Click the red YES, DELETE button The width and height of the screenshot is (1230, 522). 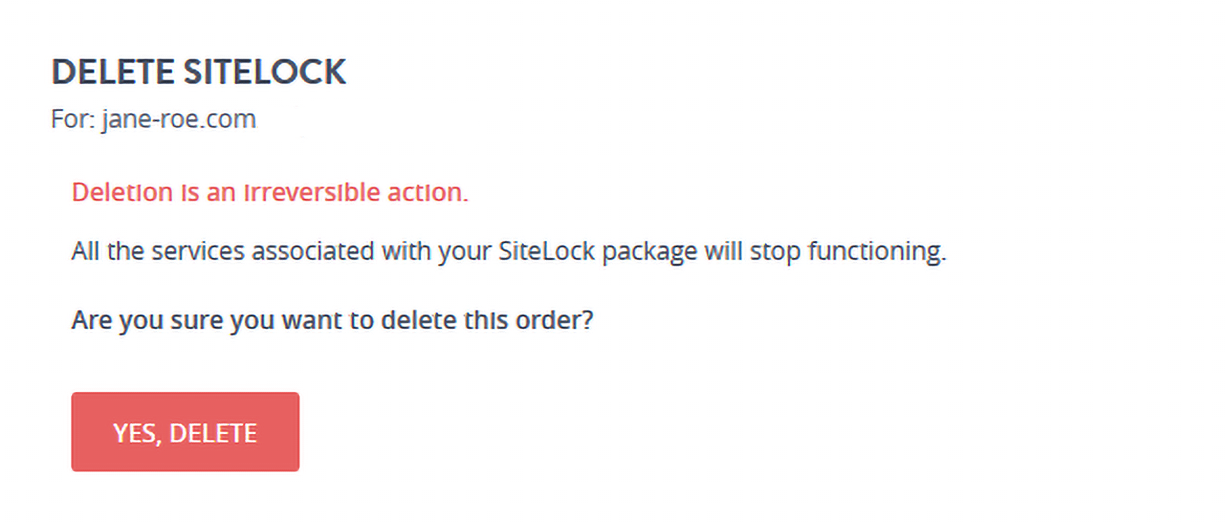click(x=185, y=432)
